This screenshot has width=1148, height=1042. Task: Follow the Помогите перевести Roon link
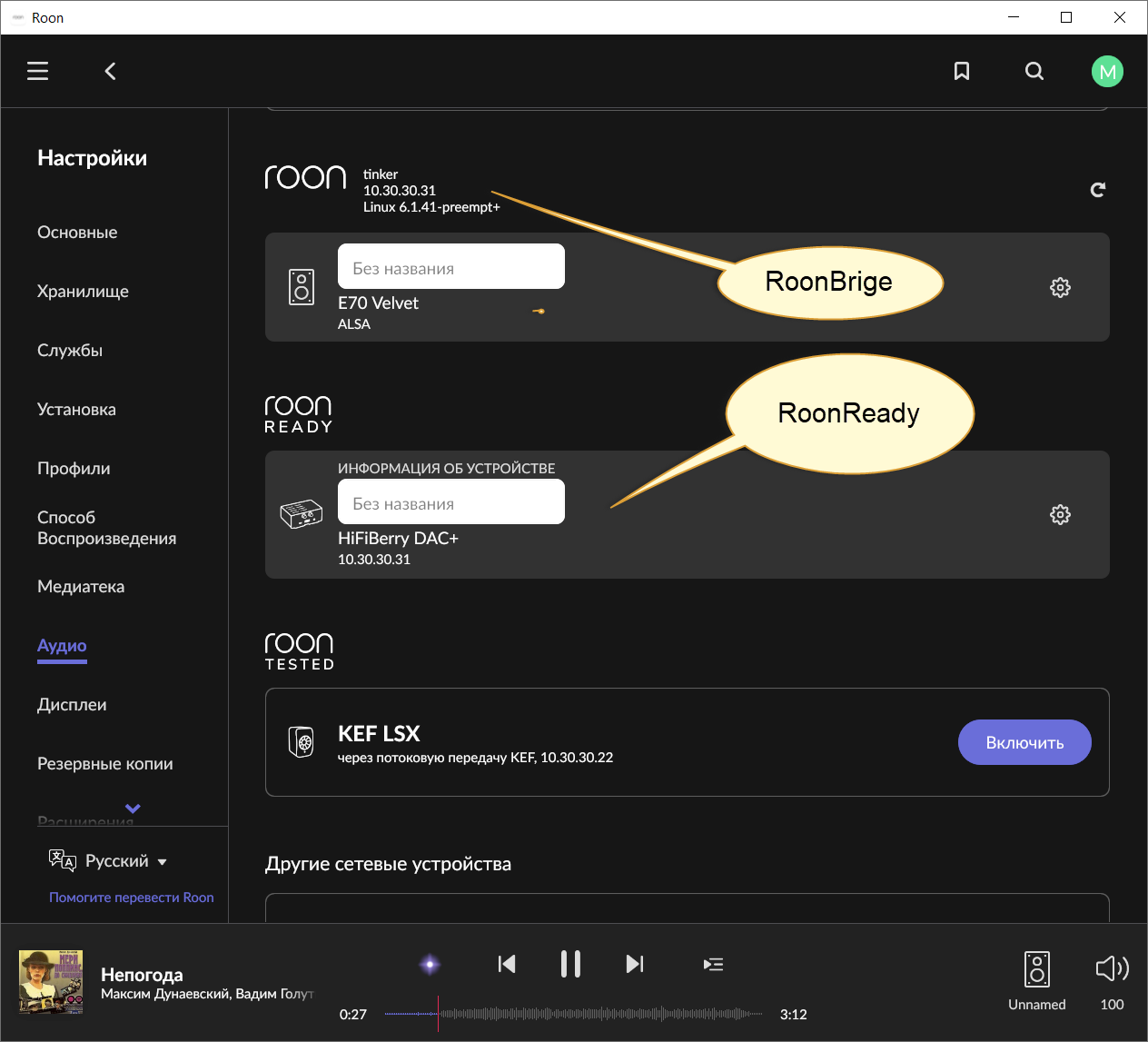coord(132,898)
